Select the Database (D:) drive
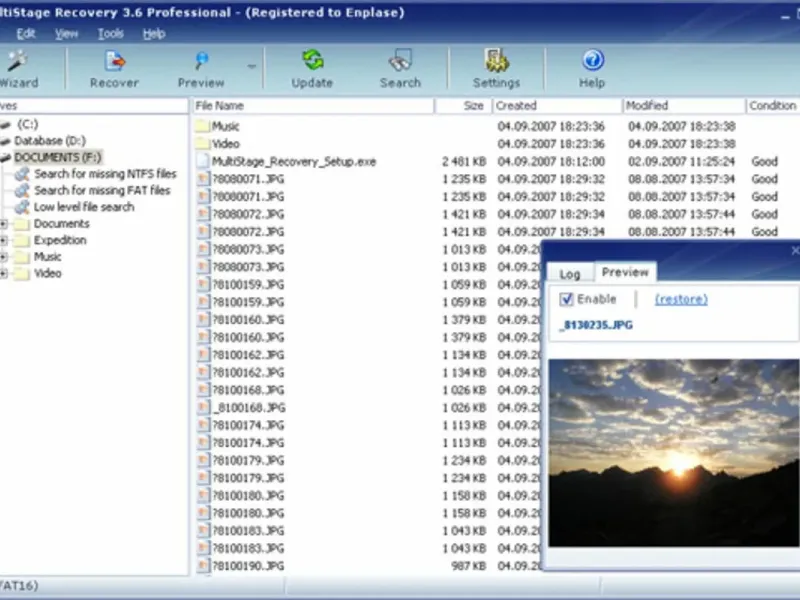Image resolution: width=800 pixels, height=600 pixels. (x=50, y=141)
